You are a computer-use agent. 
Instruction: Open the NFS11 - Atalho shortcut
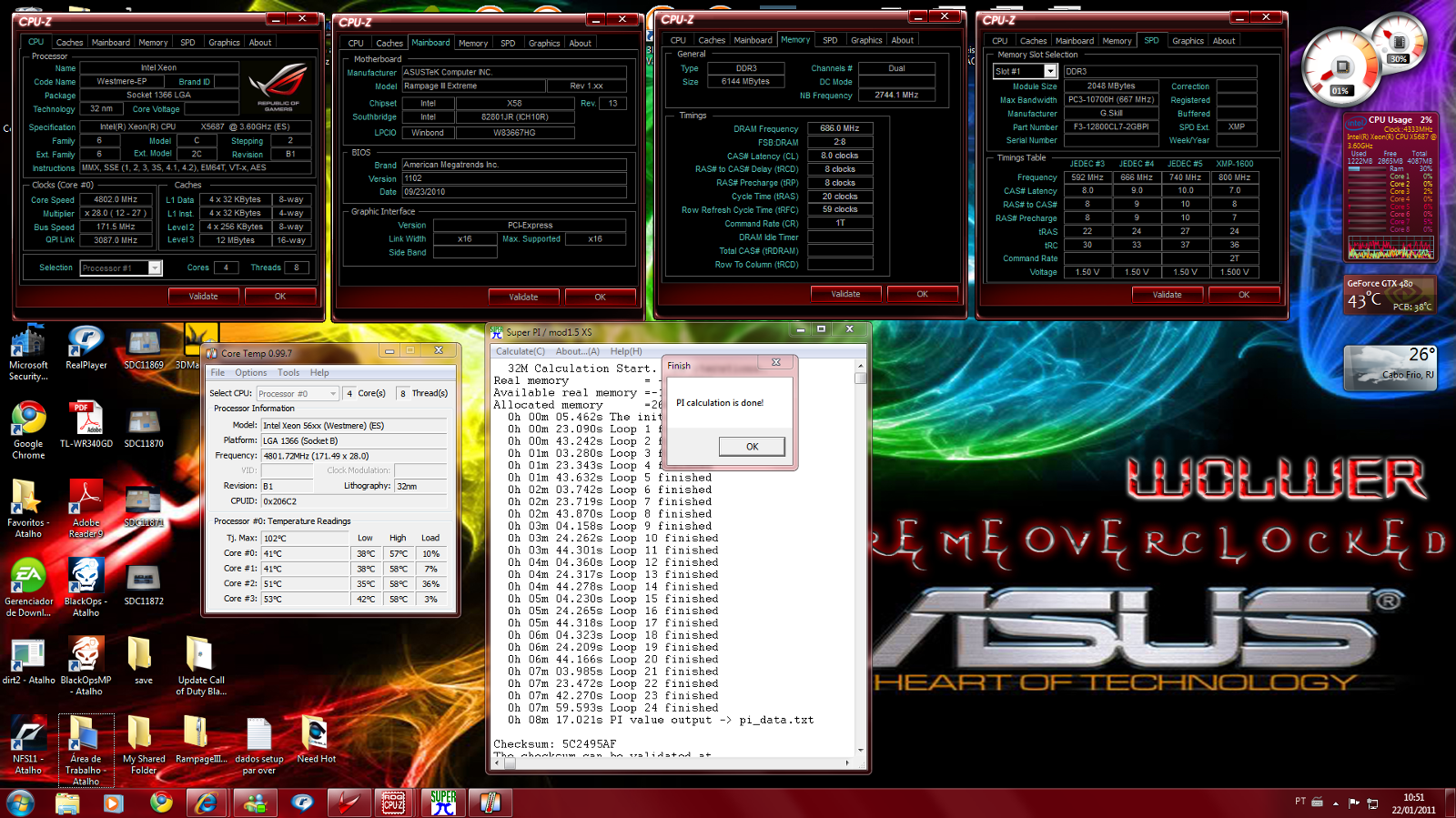tap(28, 745)
